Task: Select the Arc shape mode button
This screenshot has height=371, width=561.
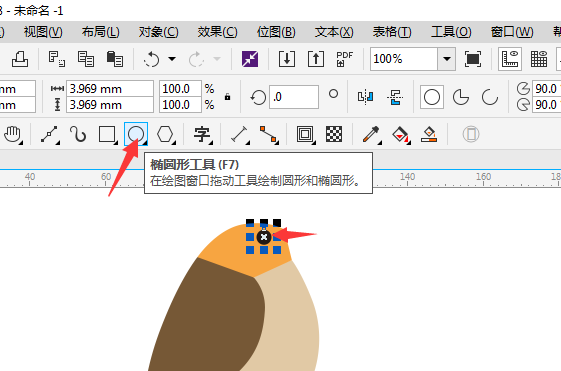Action: click(490, 97)
